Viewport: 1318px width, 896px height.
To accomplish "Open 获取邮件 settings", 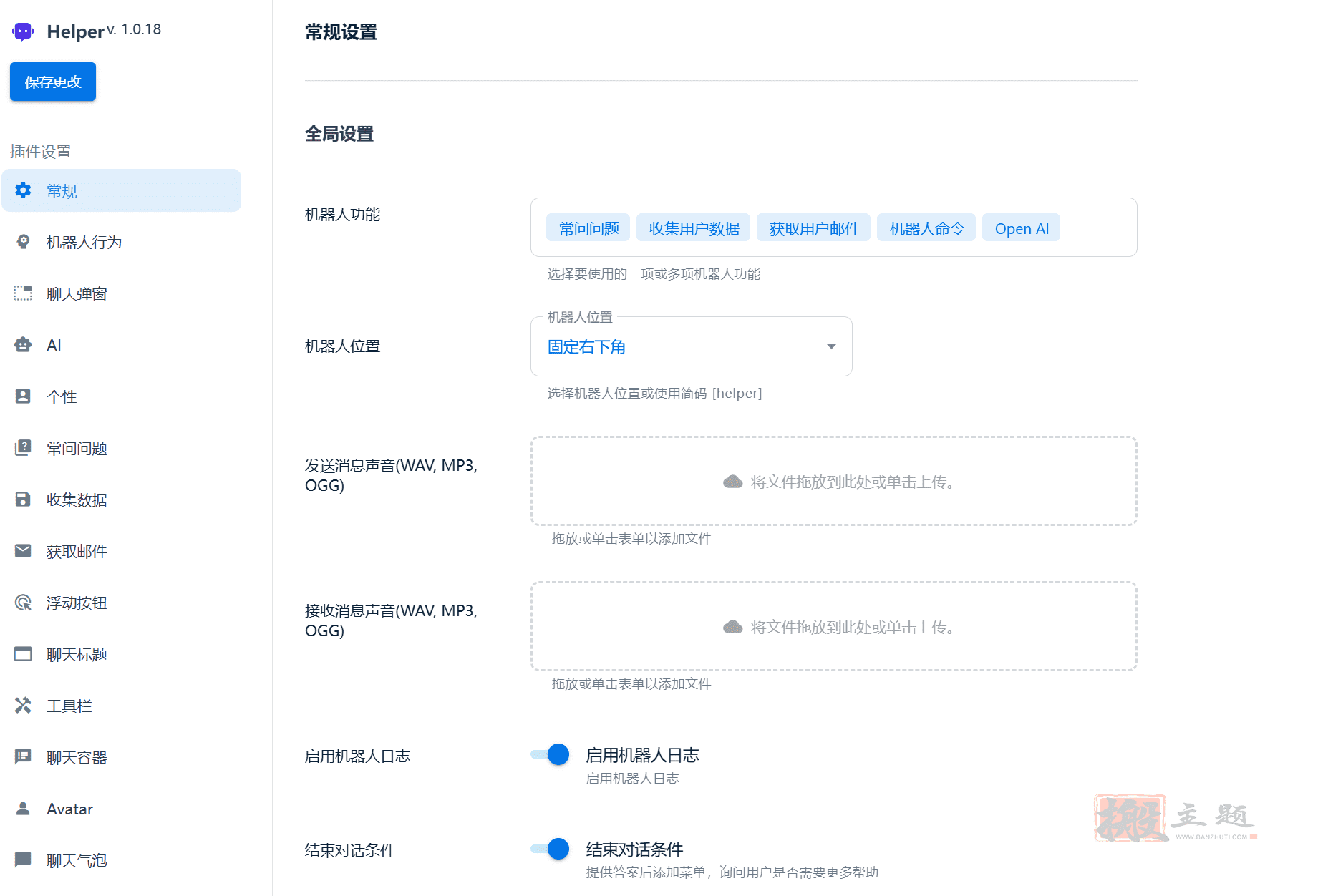I will [122, 551].
